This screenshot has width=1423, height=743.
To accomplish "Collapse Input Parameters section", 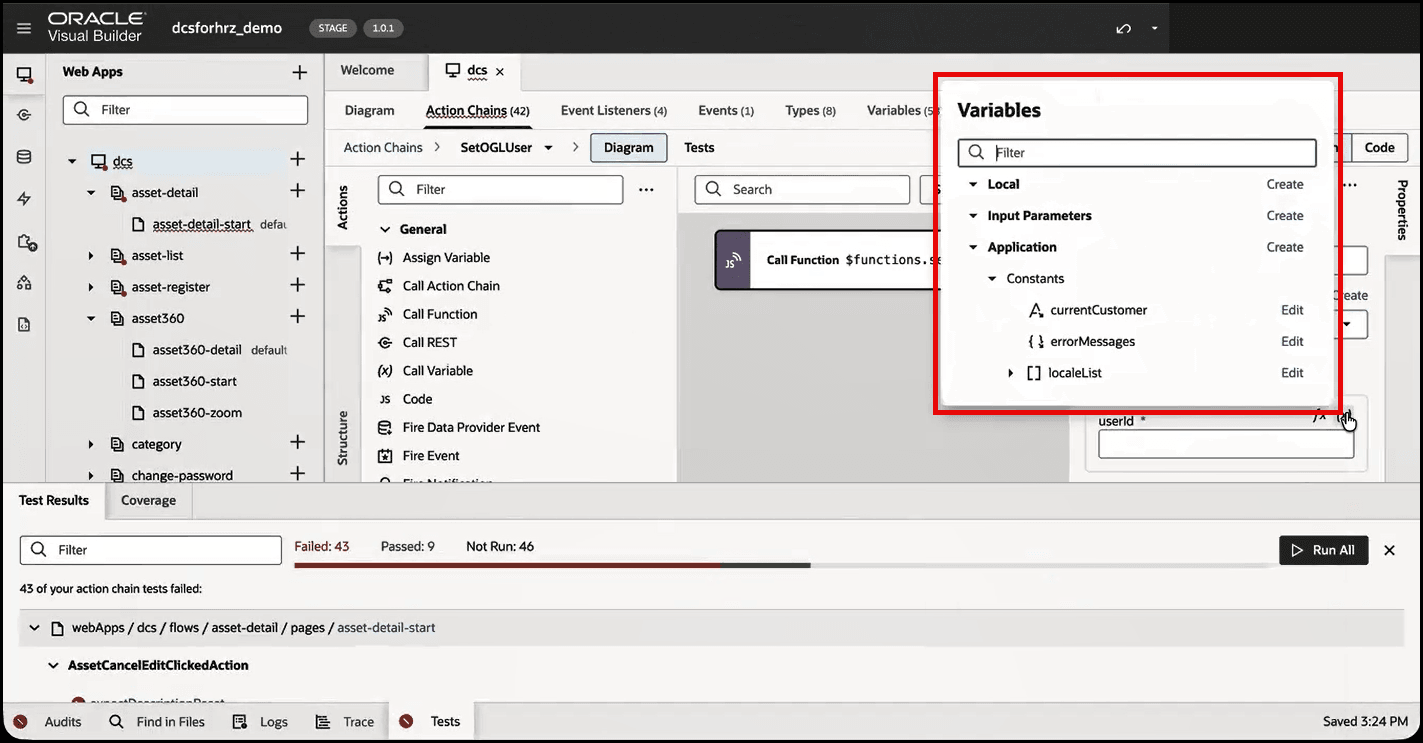I will (973, 216).
